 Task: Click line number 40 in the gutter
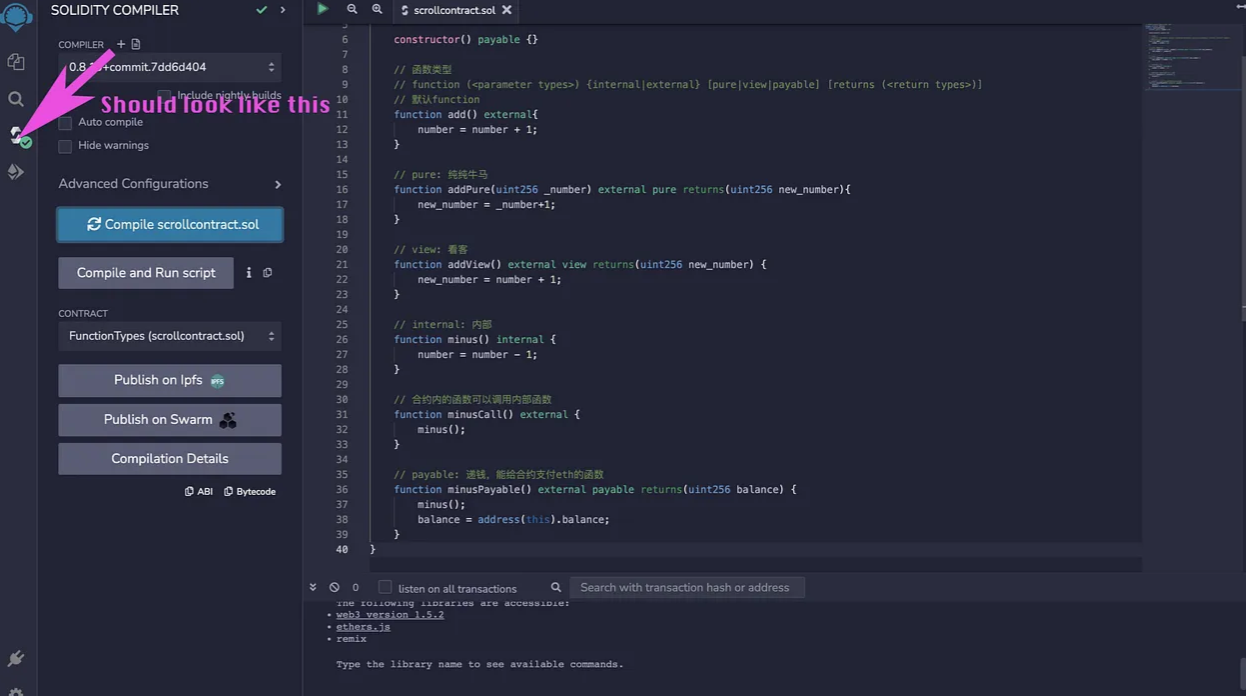click(342, 549)
